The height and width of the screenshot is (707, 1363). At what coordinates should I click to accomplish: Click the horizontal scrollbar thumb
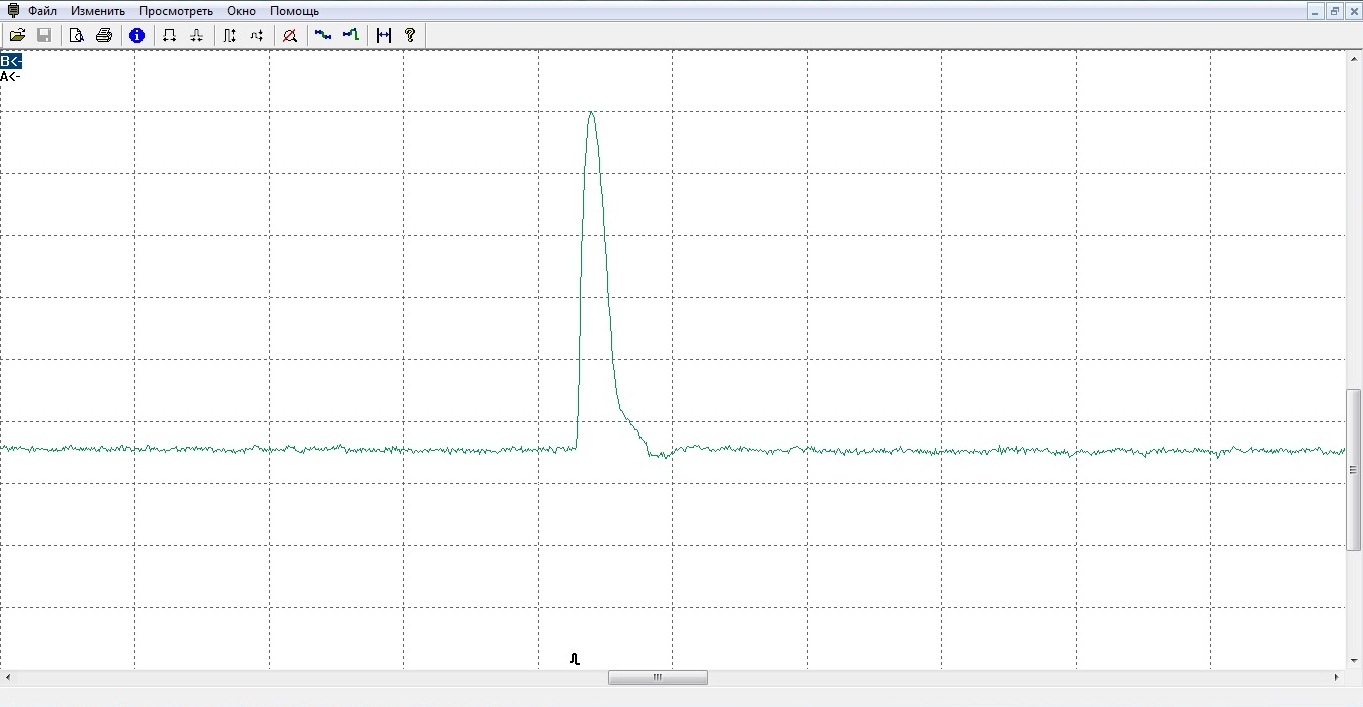click(x=657, y=677)
